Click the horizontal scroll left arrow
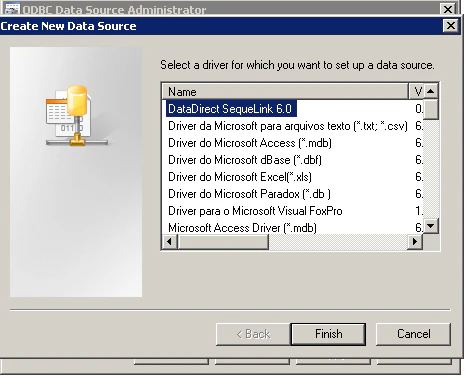The height and width of the screenshot is (377, 467). tap(170, 241)
